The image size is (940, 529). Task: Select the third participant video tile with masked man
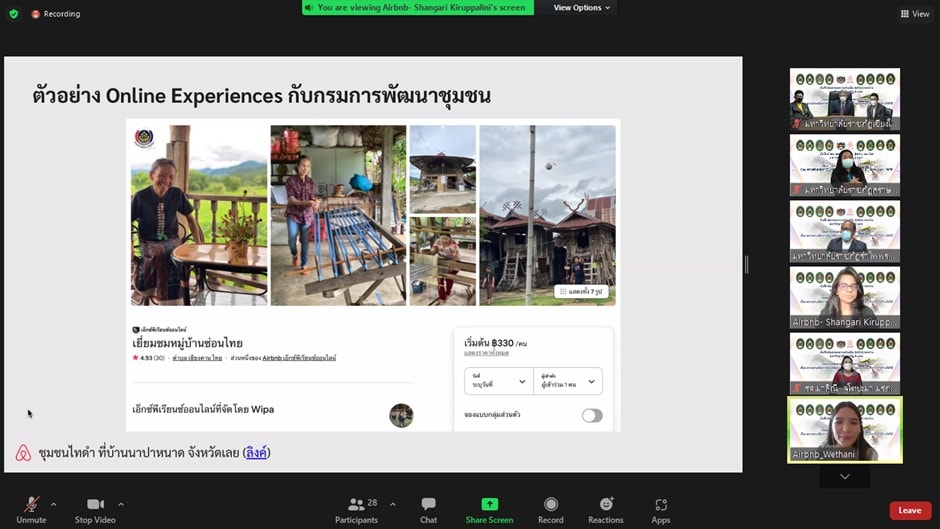click(x=845, y=232)
